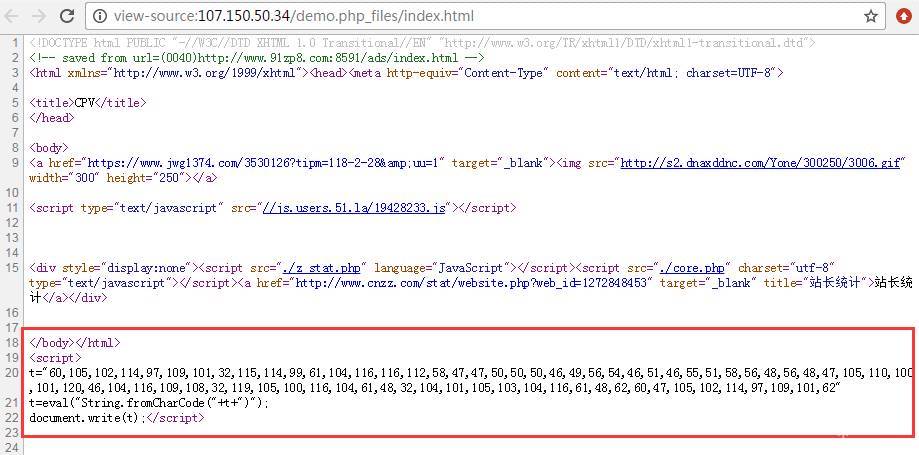The height and width of the screenshot is (455, 919).
Task: Click the charcode list starting t="60,105,102
Action: (x=471, y=380)
